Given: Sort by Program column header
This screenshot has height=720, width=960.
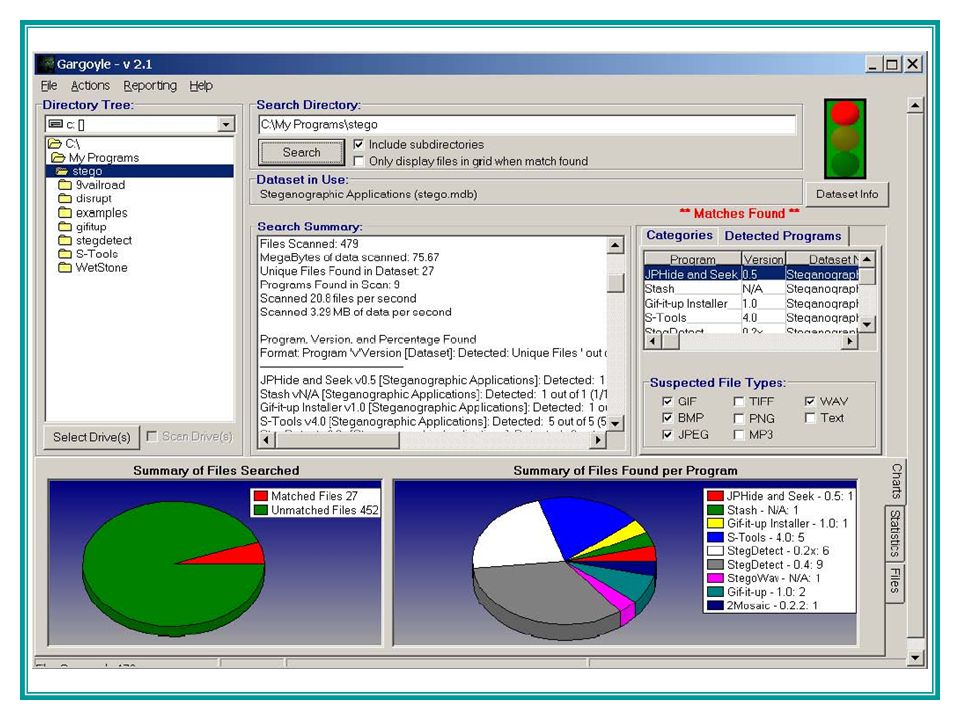Looking at the screenshot, I should tap(692, 259).
